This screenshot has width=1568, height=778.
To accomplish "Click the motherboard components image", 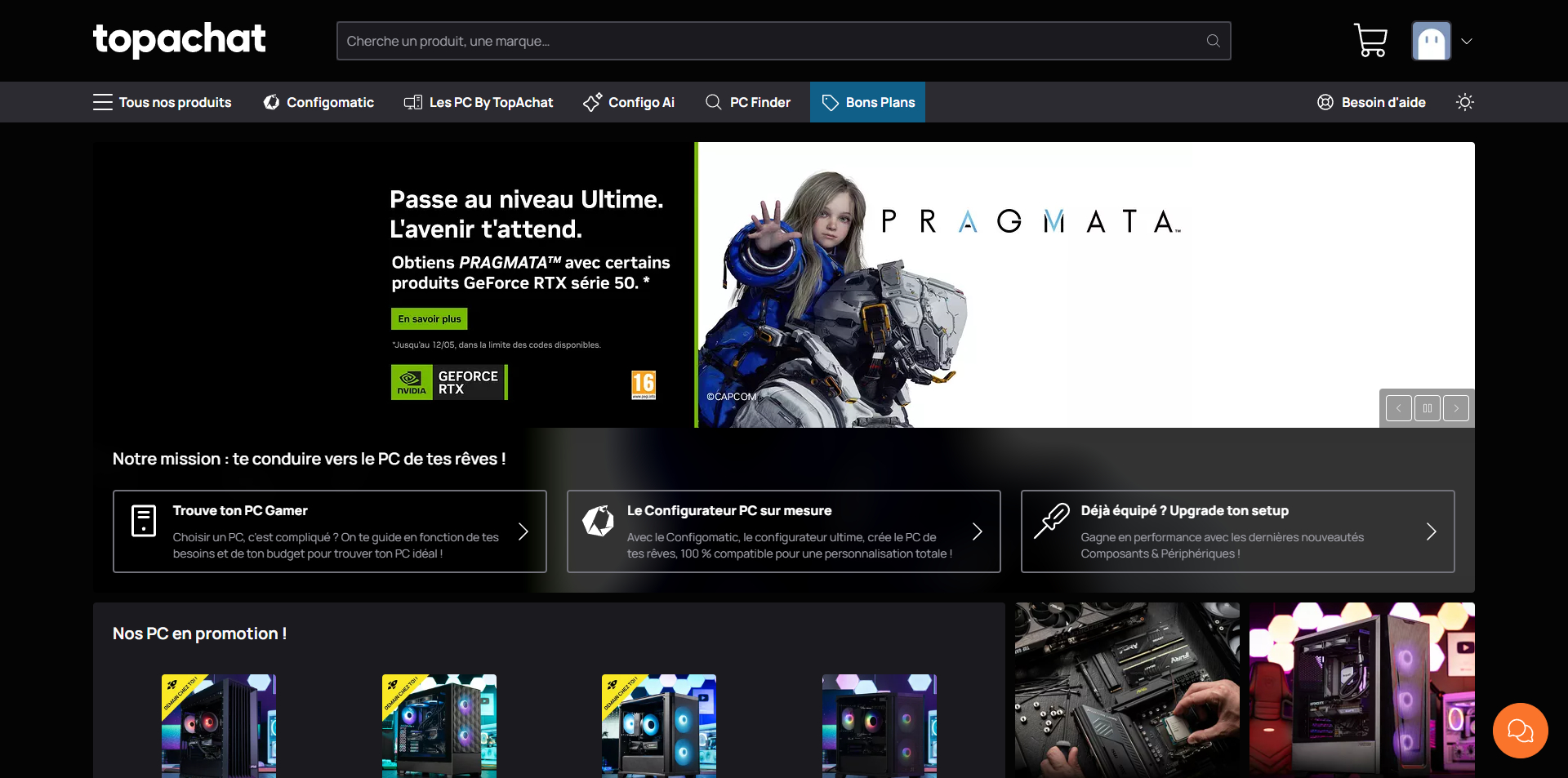I will [x=1127, y=690].
